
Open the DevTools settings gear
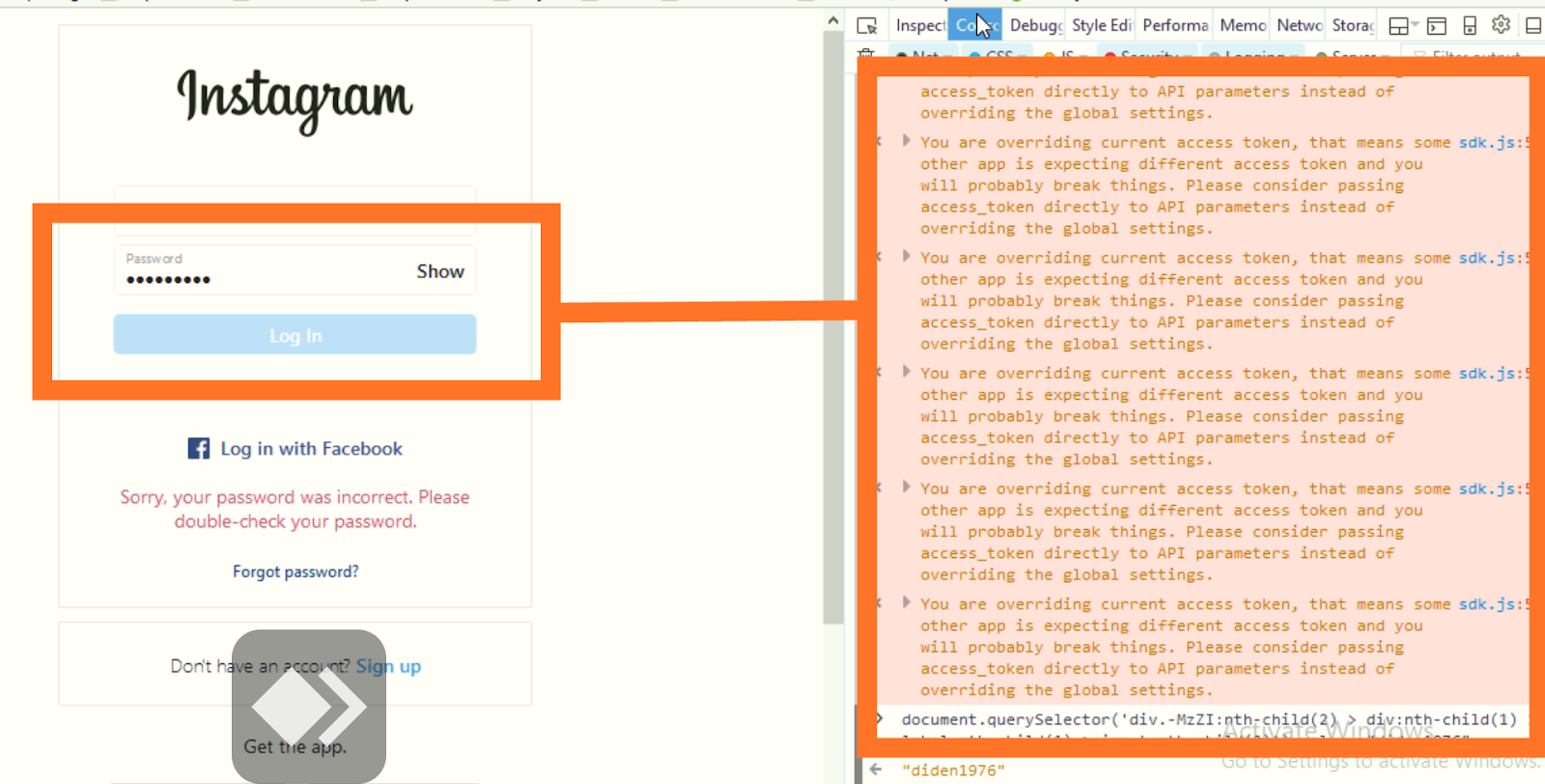pos(1501,24)
